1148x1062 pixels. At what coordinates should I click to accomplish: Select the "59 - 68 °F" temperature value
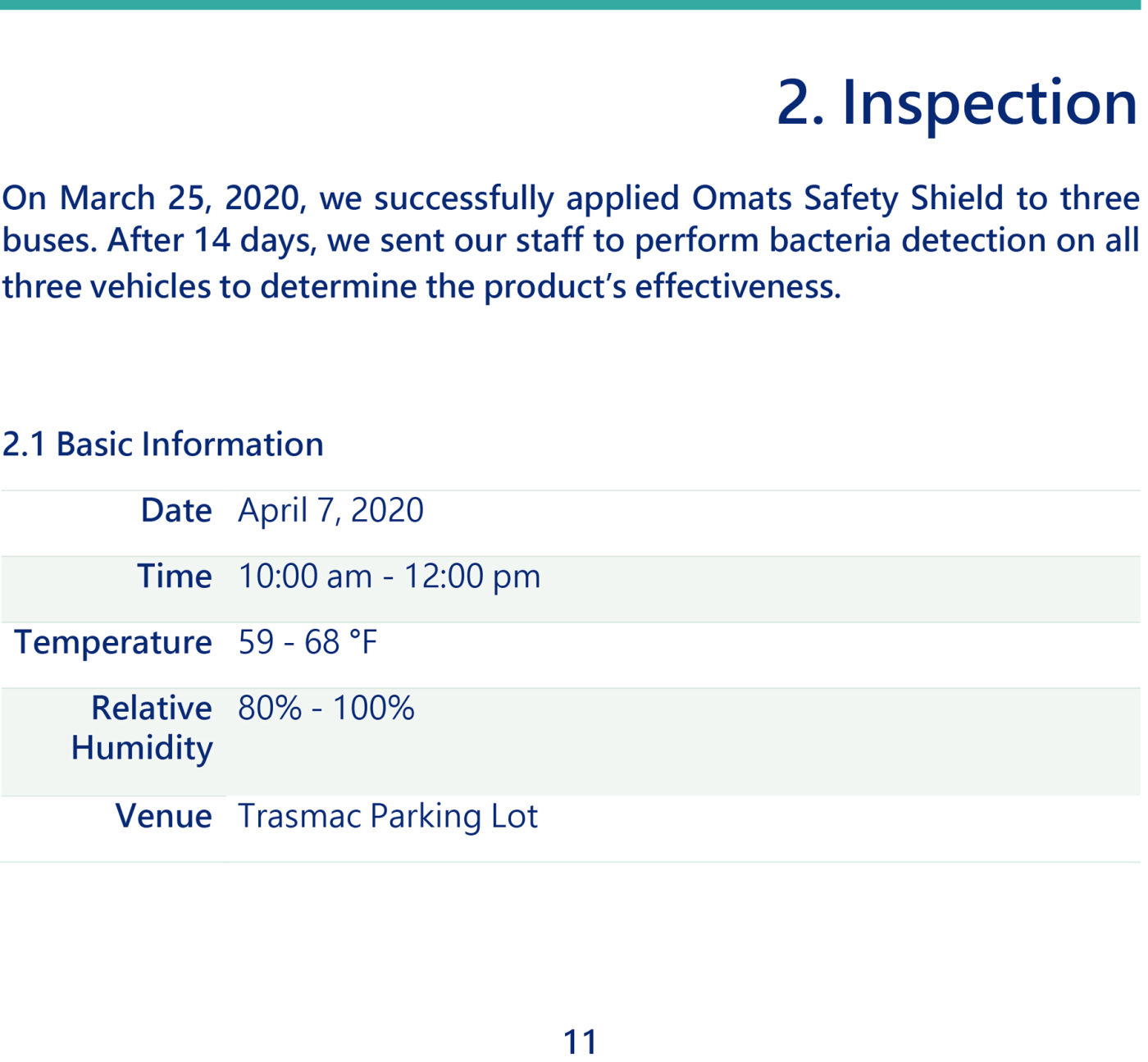tap(307, 642)
